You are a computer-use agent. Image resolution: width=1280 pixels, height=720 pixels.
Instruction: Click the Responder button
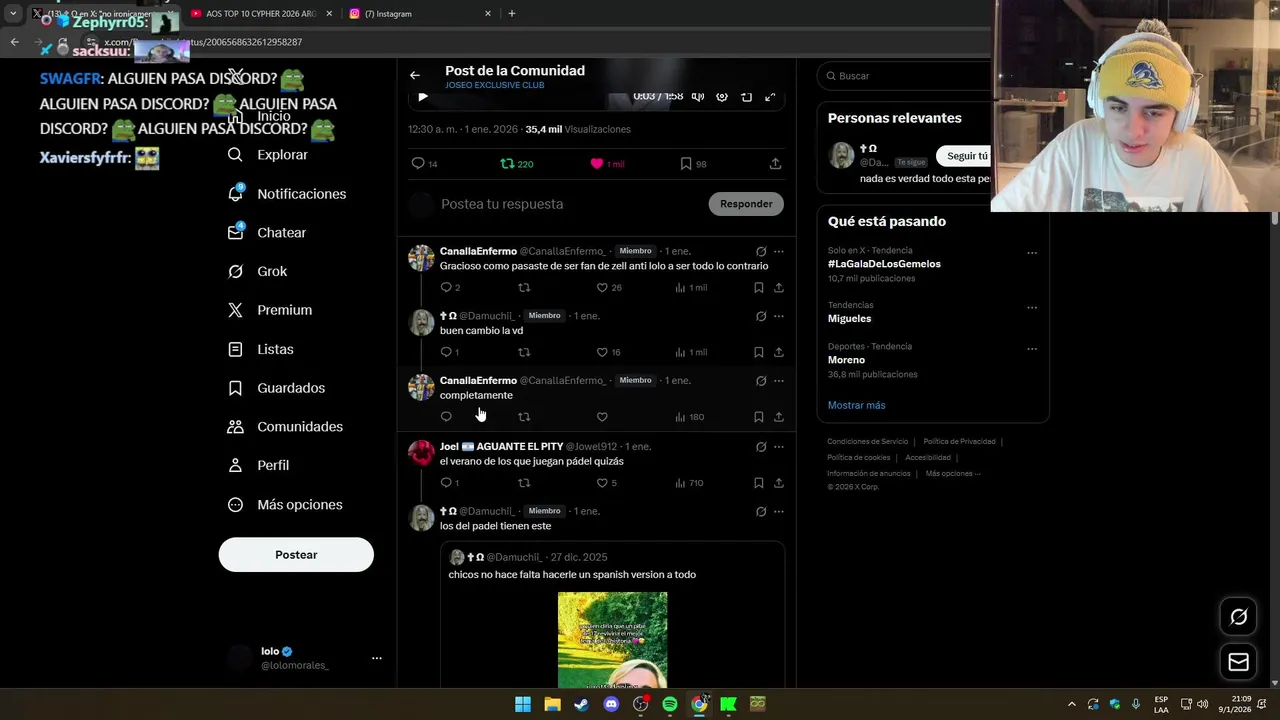(x=746, y=204)
